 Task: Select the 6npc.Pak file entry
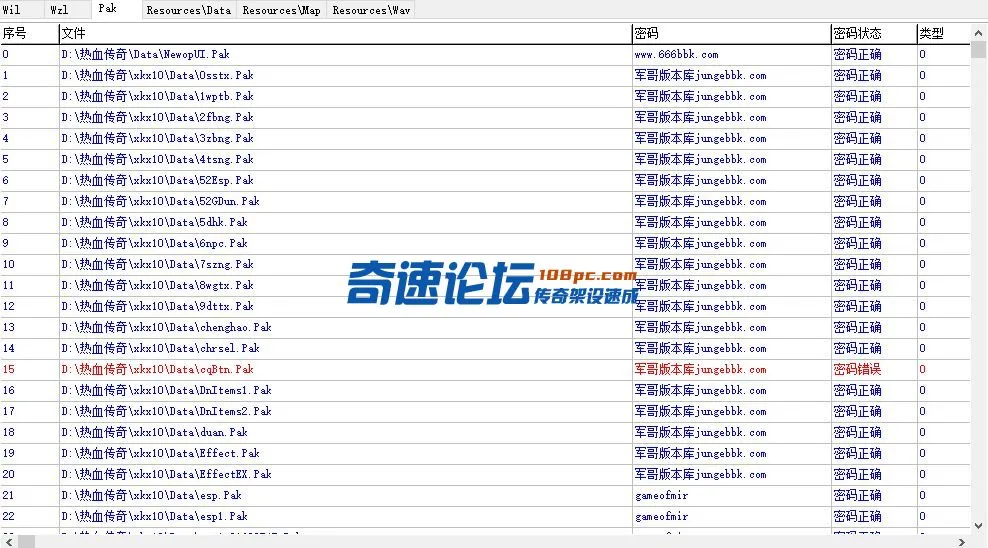pos(154,243)
